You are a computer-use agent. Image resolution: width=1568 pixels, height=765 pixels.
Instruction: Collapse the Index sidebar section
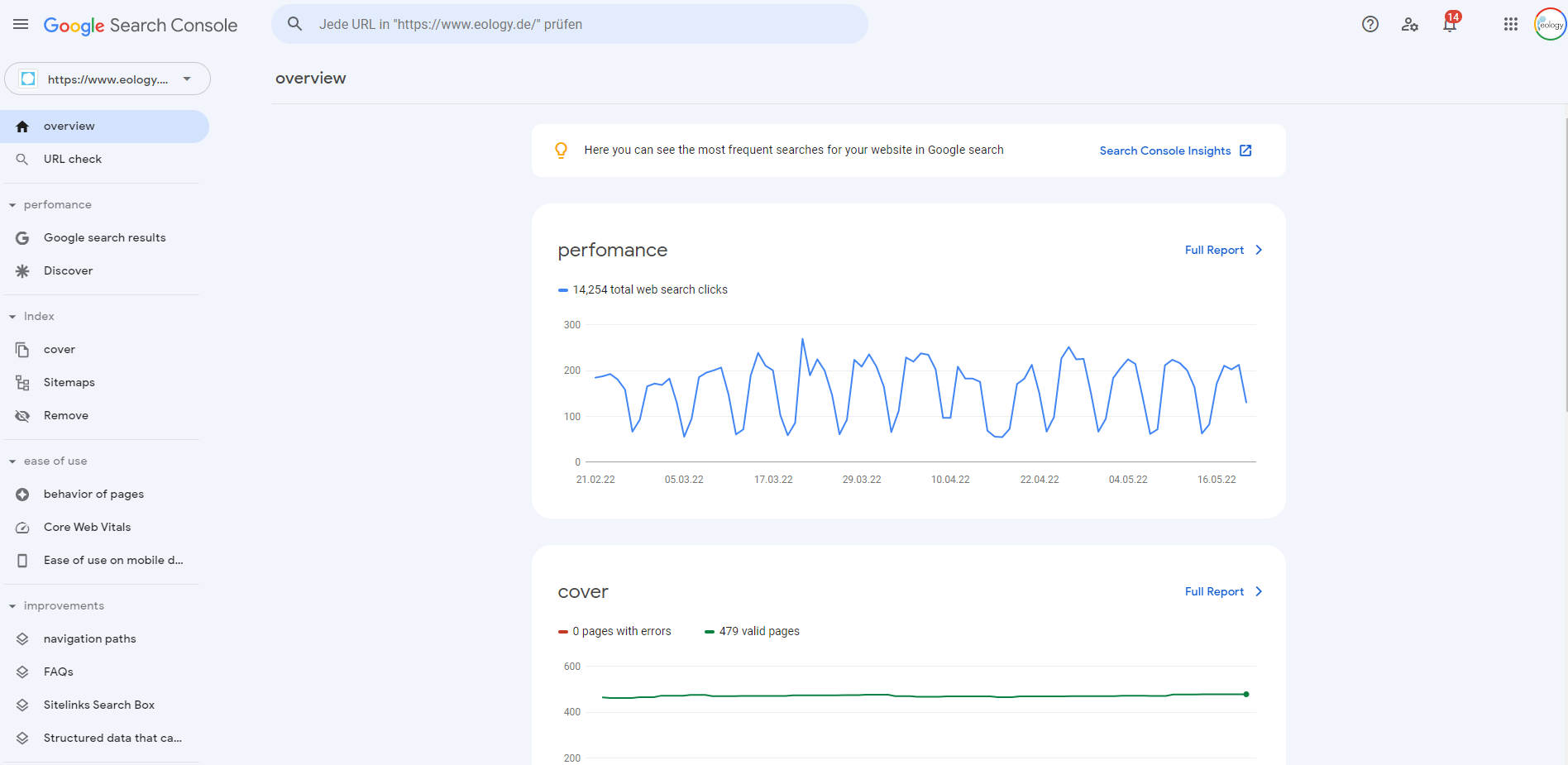[x=12, y=317]
